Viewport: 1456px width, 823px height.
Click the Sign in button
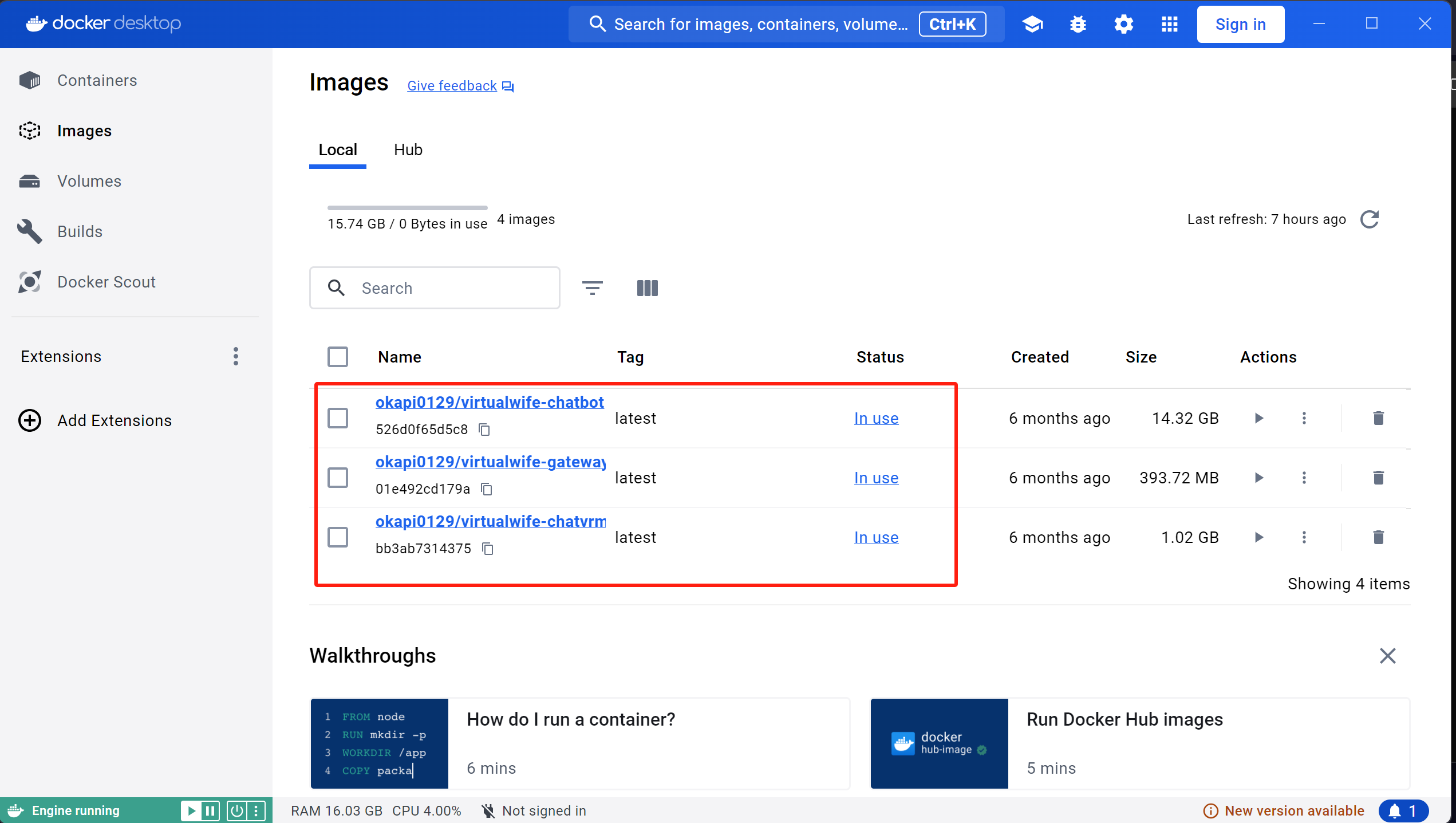pyautogui.click(x=1241, y=24)
